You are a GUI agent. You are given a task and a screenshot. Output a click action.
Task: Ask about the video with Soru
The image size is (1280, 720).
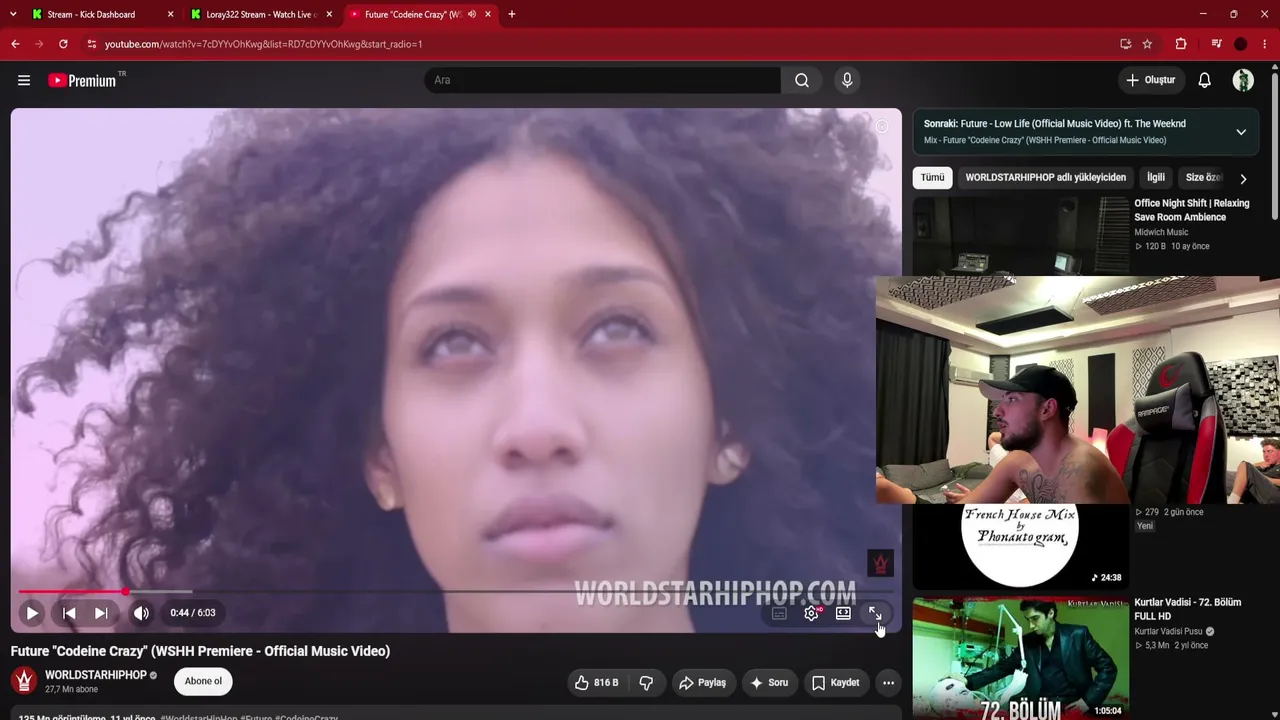[x=769, y=683]
